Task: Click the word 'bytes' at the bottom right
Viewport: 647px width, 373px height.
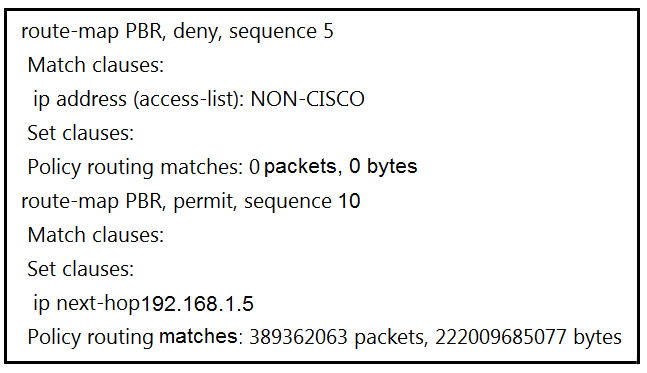Action: tap(597, 337)
